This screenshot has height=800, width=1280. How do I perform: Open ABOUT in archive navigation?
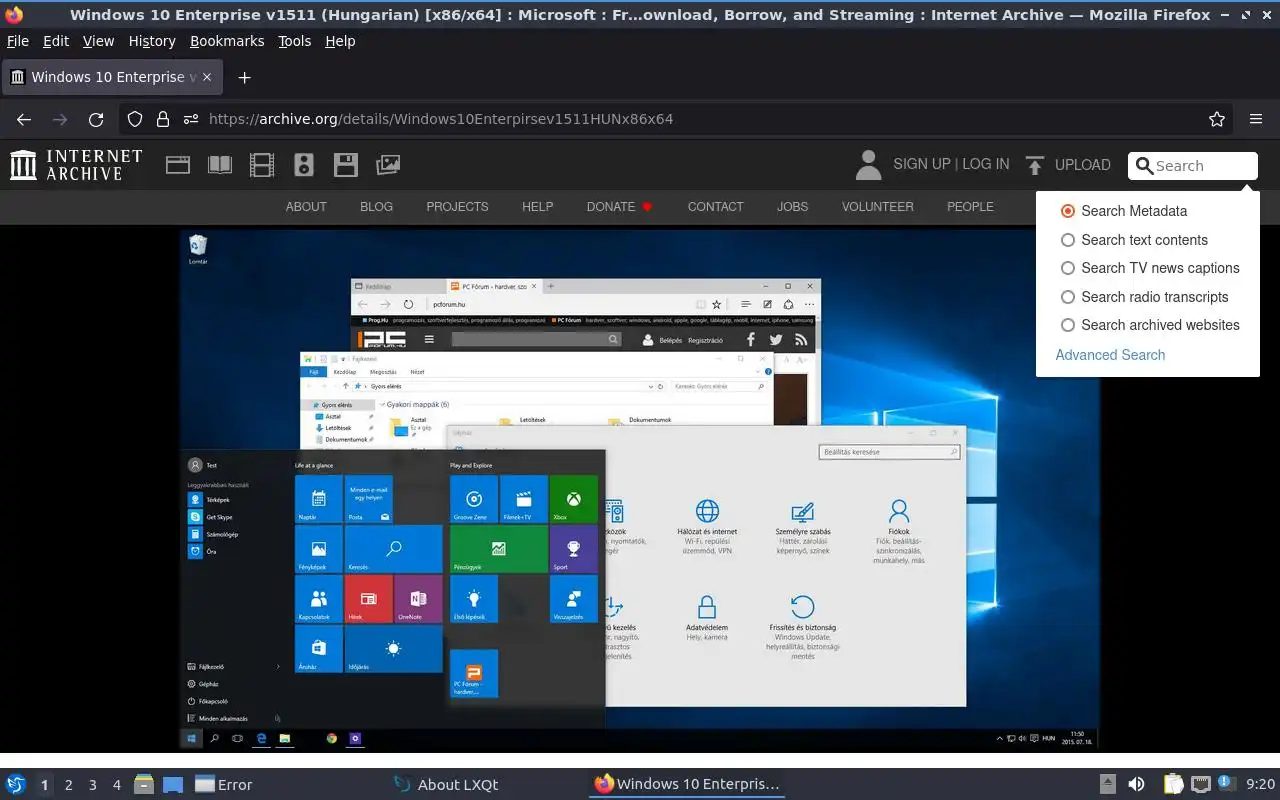tap(306, 207)
